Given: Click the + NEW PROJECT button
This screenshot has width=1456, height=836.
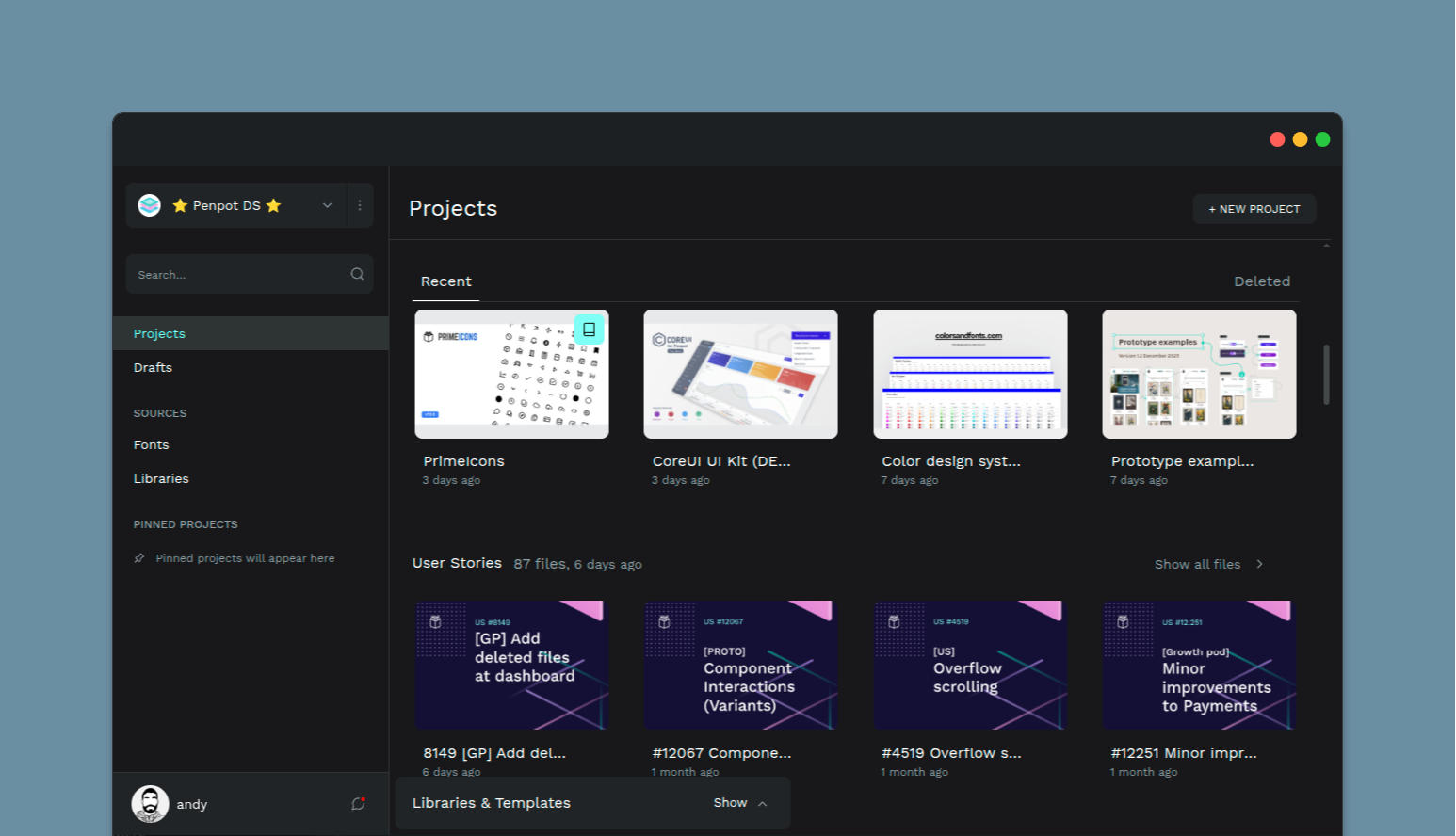Looking at the screenshot, I should [1254, 208].
